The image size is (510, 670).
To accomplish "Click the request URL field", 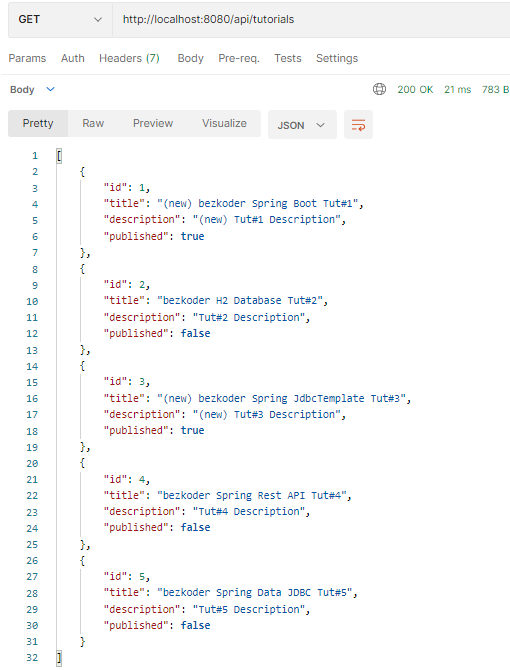I will [311, 20].
